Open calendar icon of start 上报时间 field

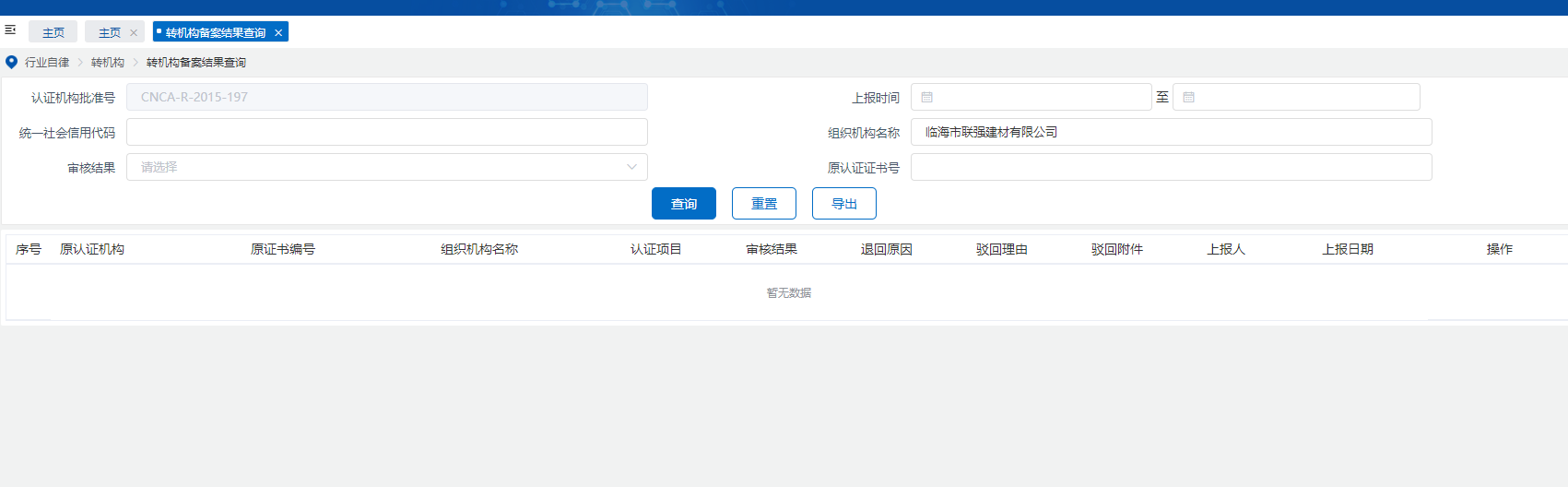(x=927, y=97)
